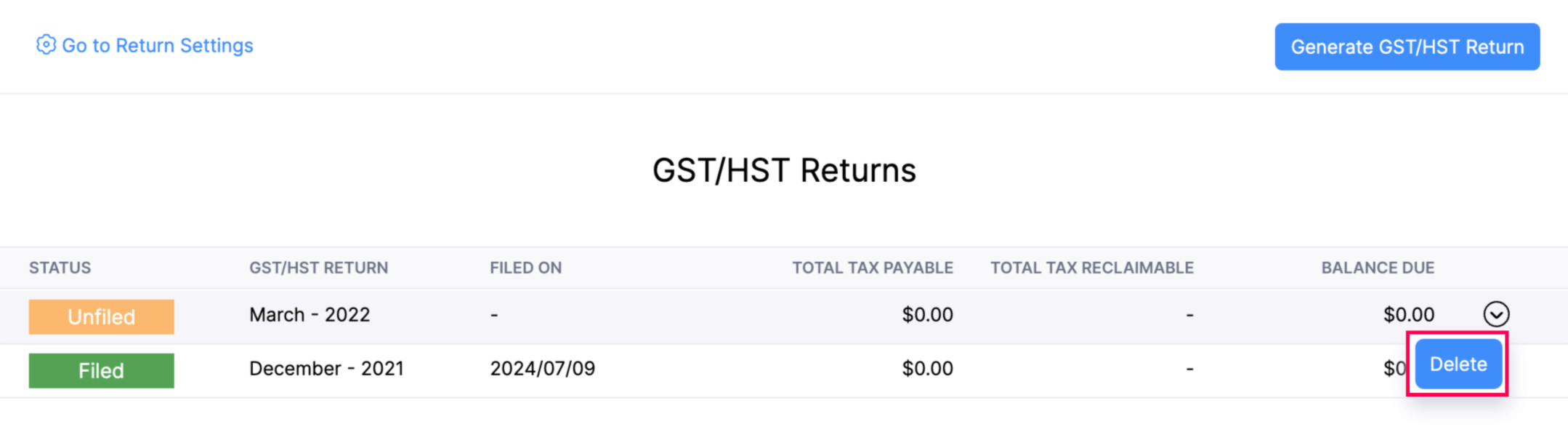Click the TOTAL TAX RECLAIMABLE header
1568x427 pixels.
click(x=1091, y=268)
